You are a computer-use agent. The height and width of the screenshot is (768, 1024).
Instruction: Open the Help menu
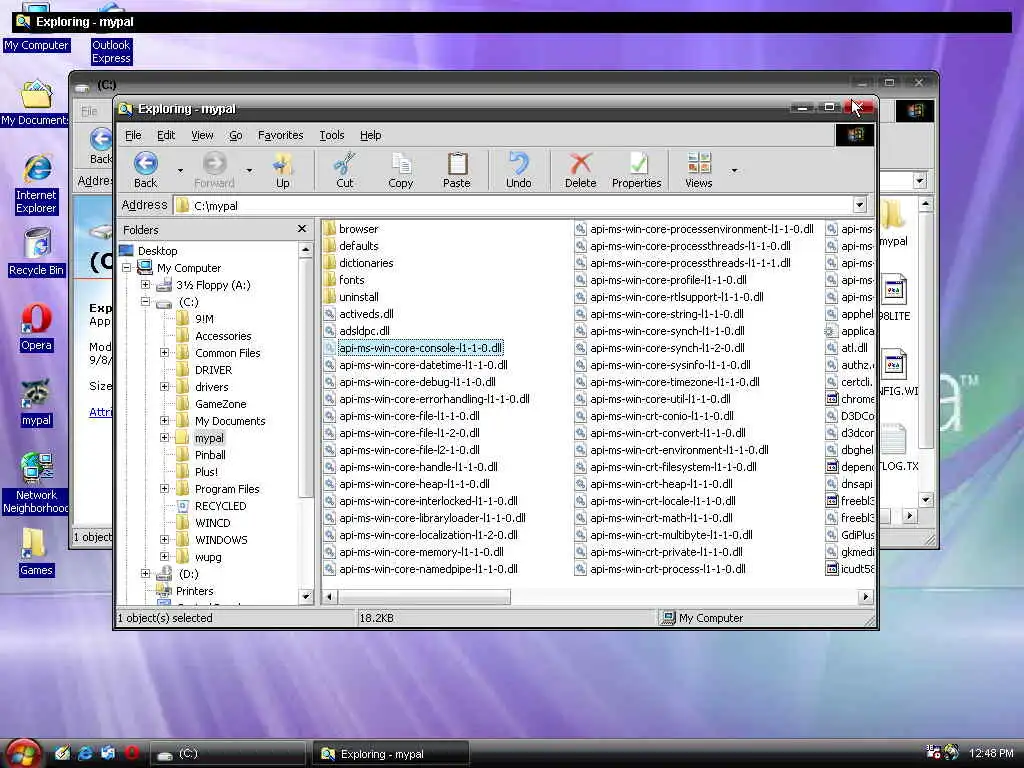[370, 135]
